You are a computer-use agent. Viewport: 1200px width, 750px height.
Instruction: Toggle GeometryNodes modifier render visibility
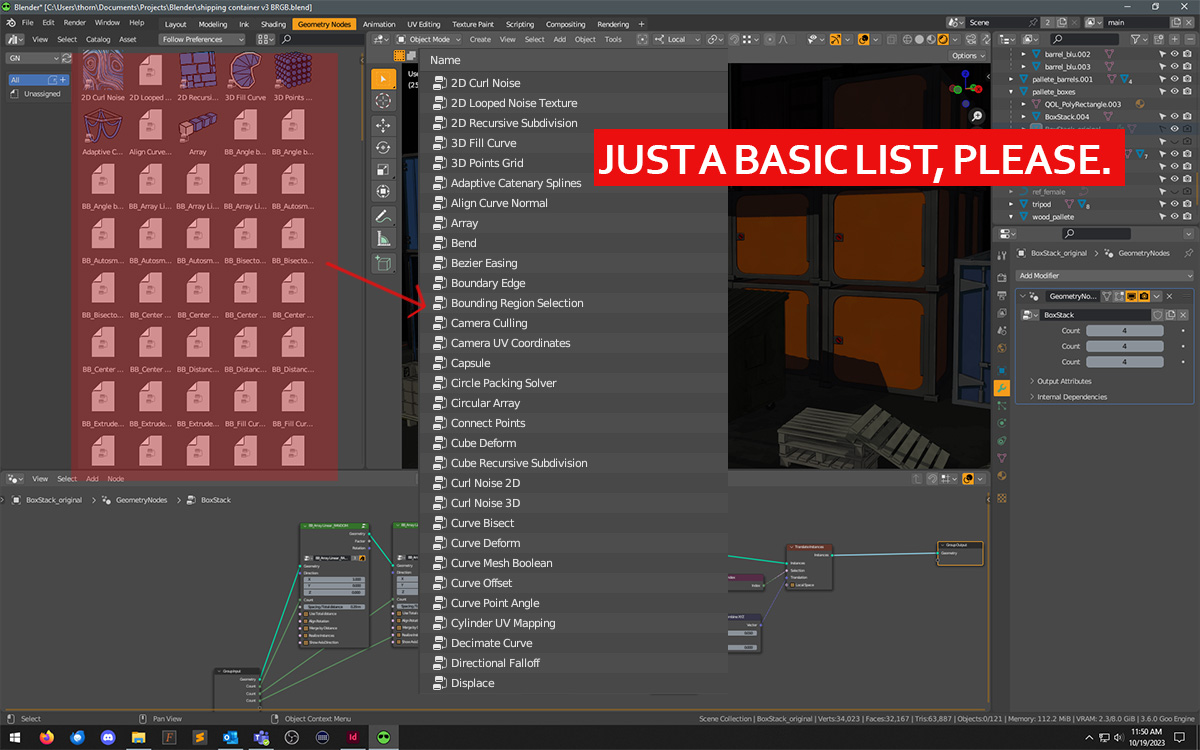click(x=1144, y=296)
